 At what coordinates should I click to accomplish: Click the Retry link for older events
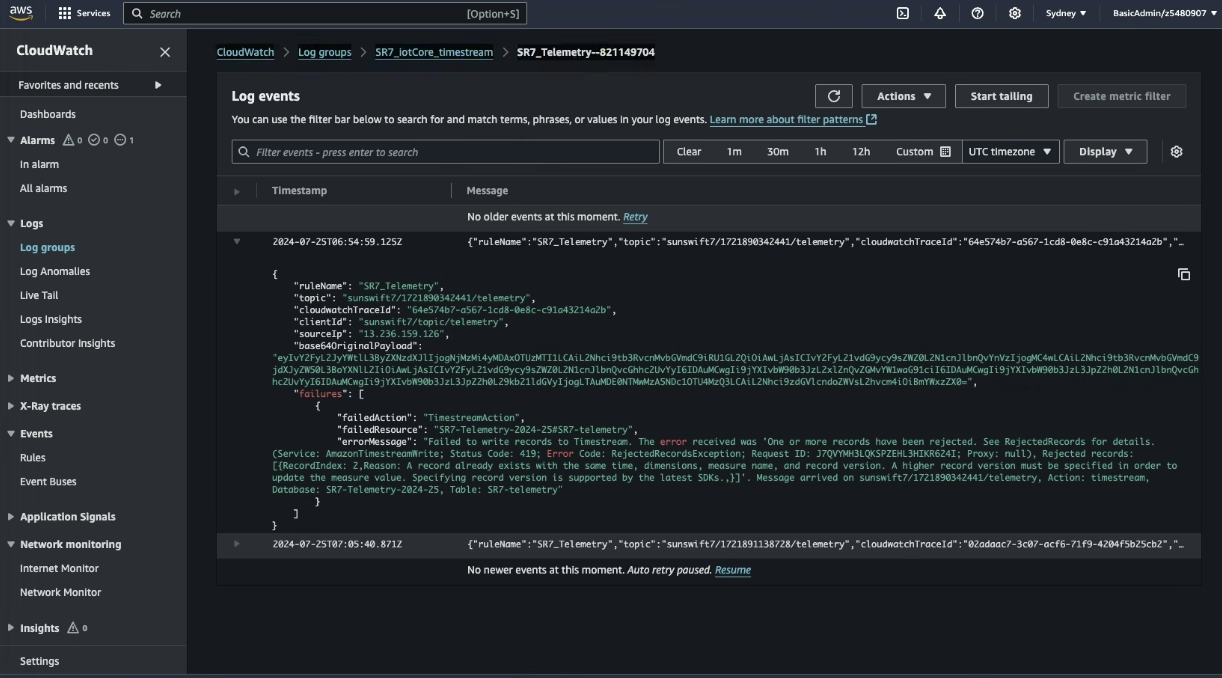[x=635, y=217]
